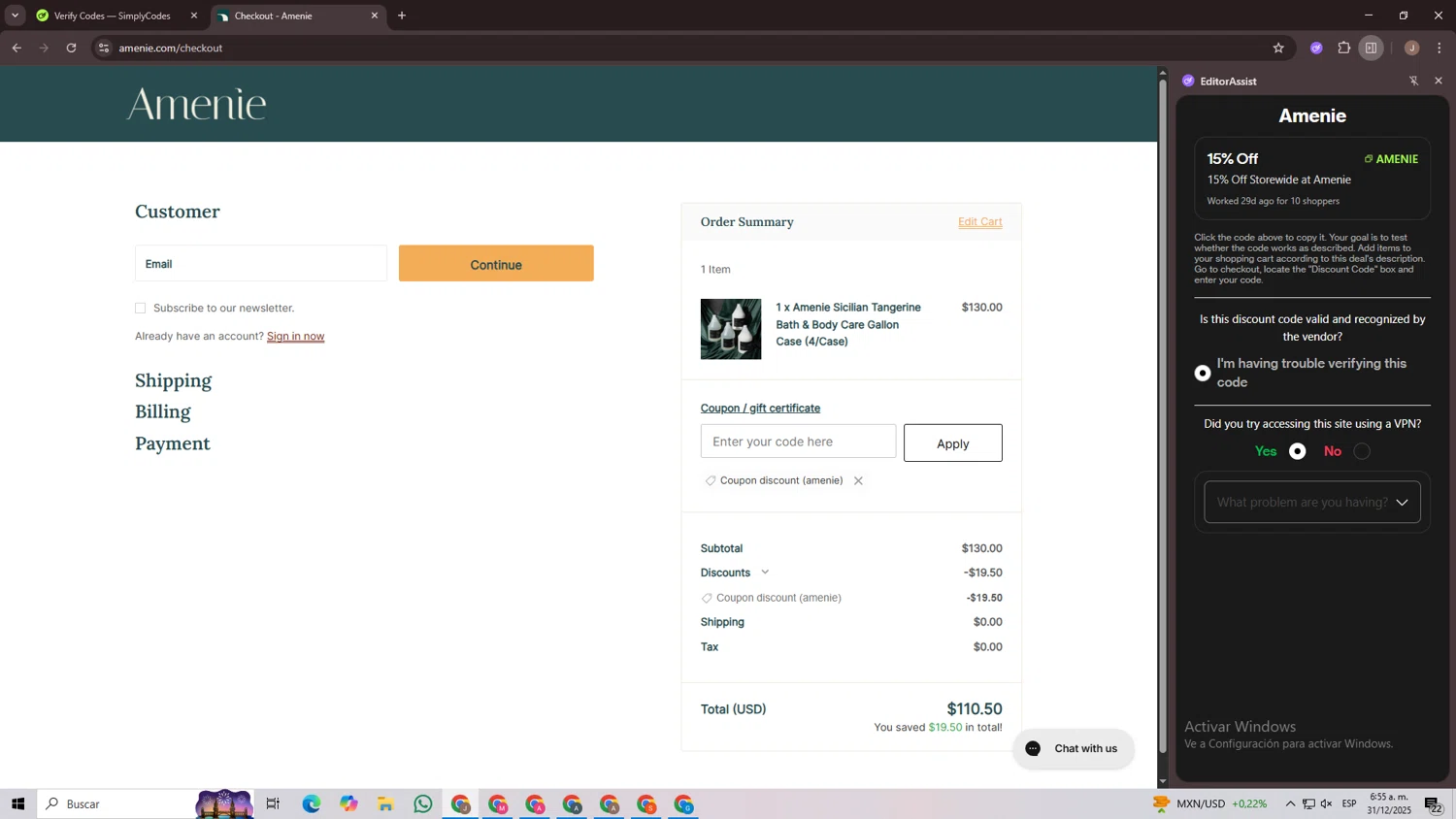This screenshot has width=1456, height=819.
Task: Launch Microsoft Edge from the taskbar
Action: (x=311, y=803)
